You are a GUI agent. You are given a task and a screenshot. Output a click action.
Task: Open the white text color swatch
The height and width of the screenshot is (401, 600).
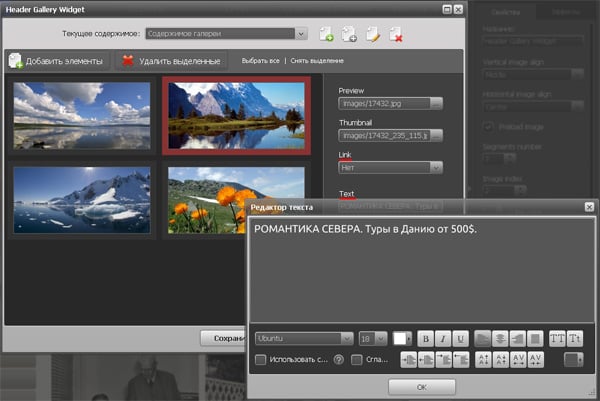point(402,339)
